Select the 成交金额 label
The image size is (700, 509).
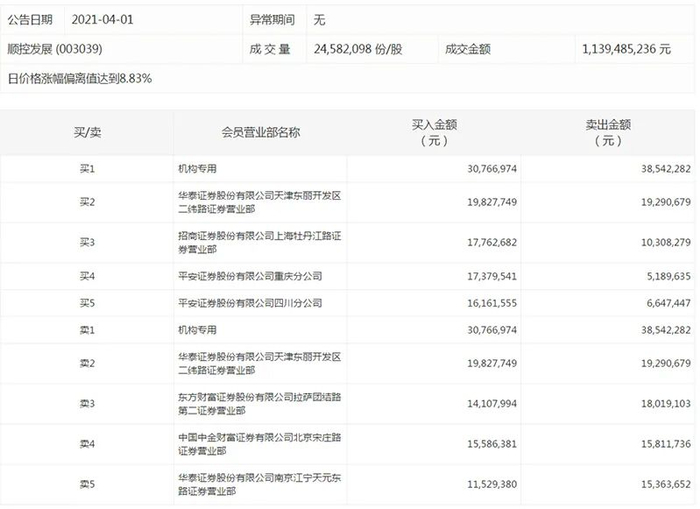click(467, 49)
